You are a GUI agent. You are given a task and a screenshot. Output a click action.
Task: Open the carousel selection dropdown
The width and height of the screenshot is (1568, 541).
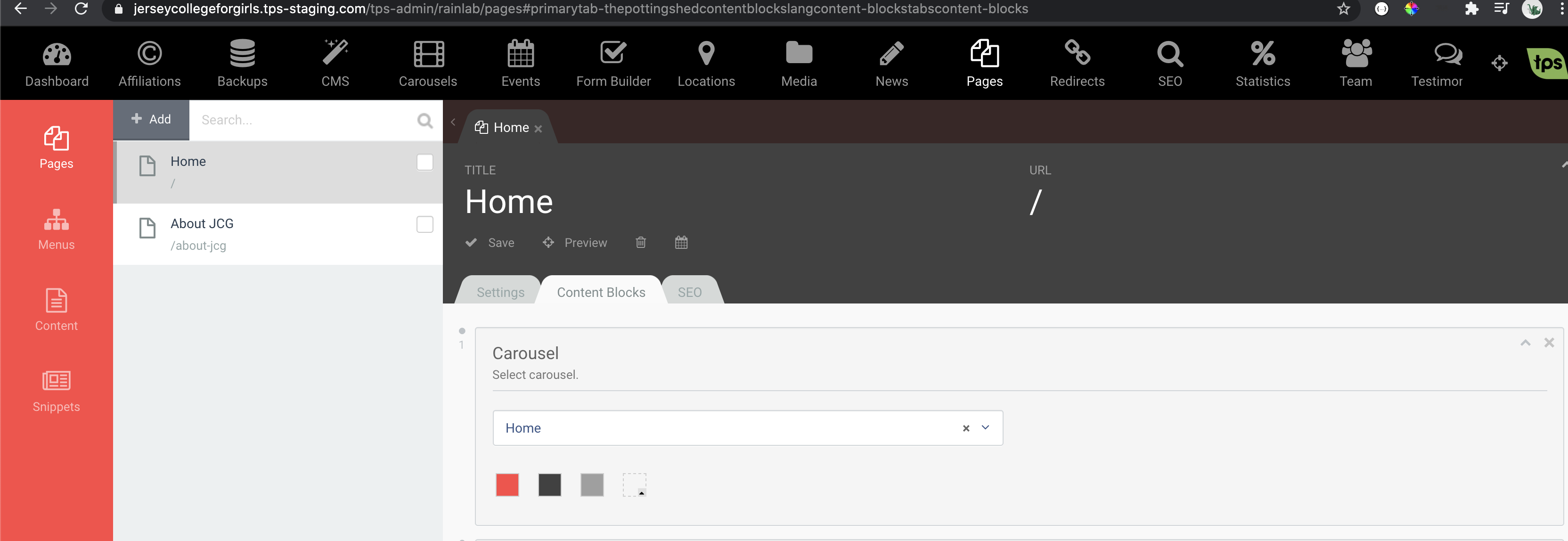(985, 428)
